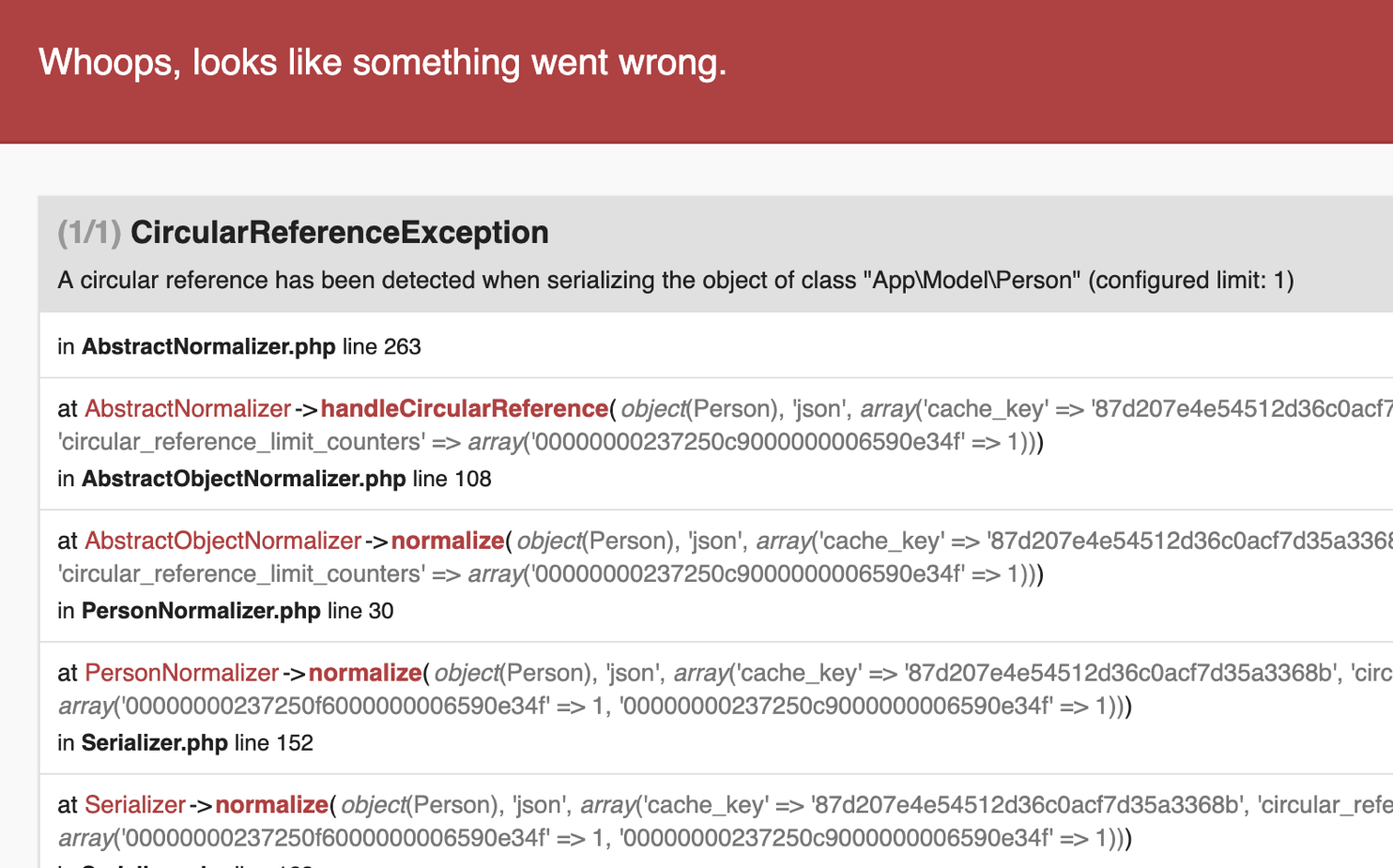Click Serializer.php line 152 text
This screenshot has width=1393, height=868.
[185, 743]
